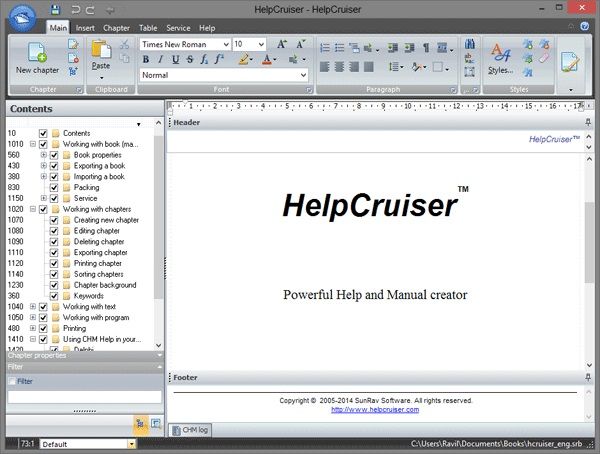Collapse Working with chapters tree node
Viewport: 600px width, 454px height.
pos(33,209)
